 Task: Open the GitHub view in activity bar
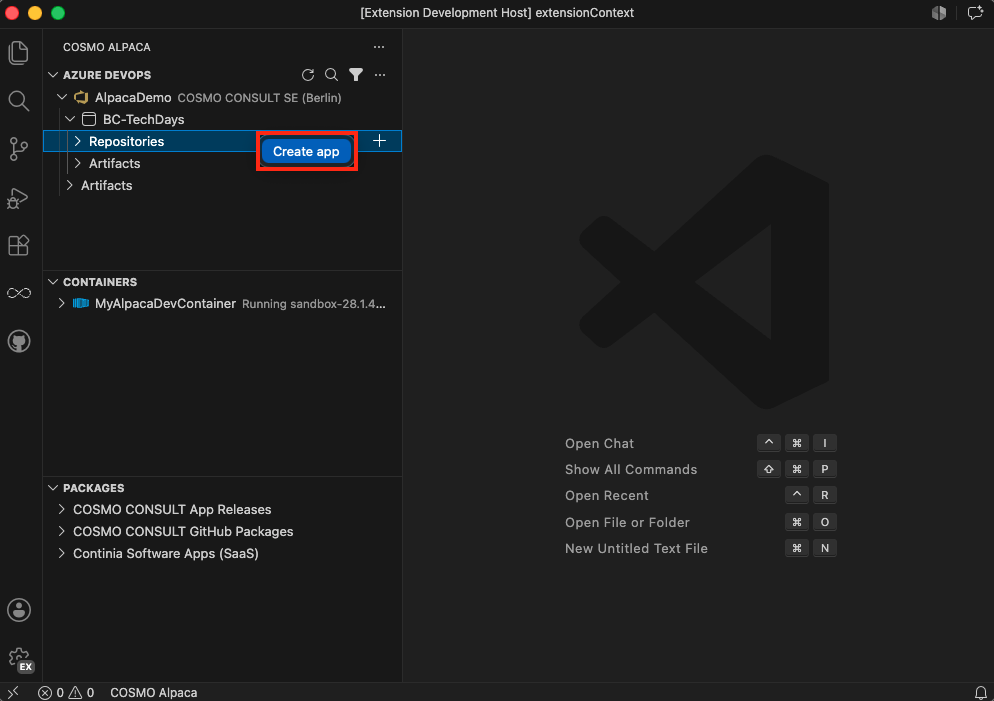tap(18, 342)
